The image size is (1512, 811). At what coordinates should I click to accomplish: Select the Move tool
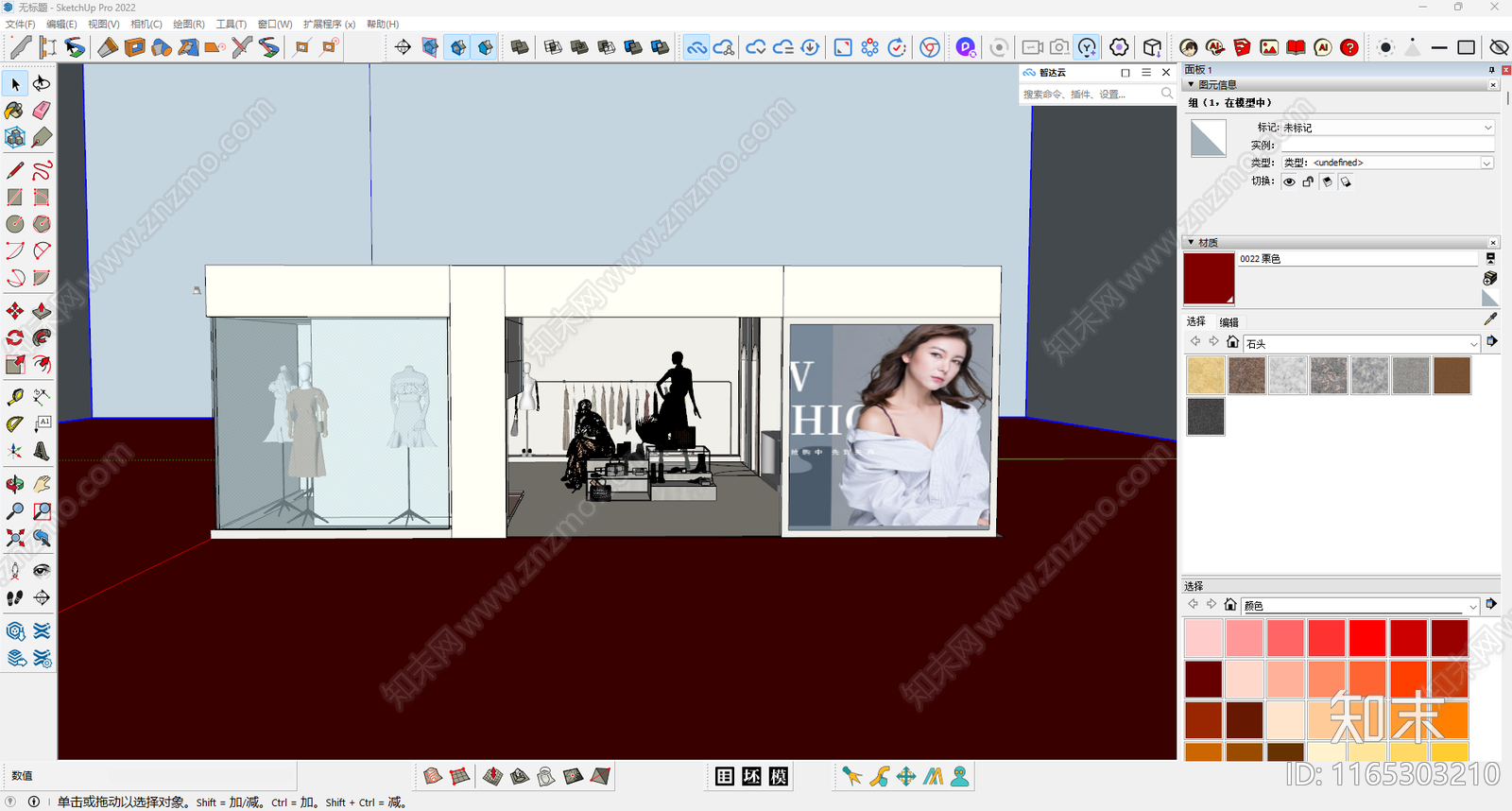15,311
